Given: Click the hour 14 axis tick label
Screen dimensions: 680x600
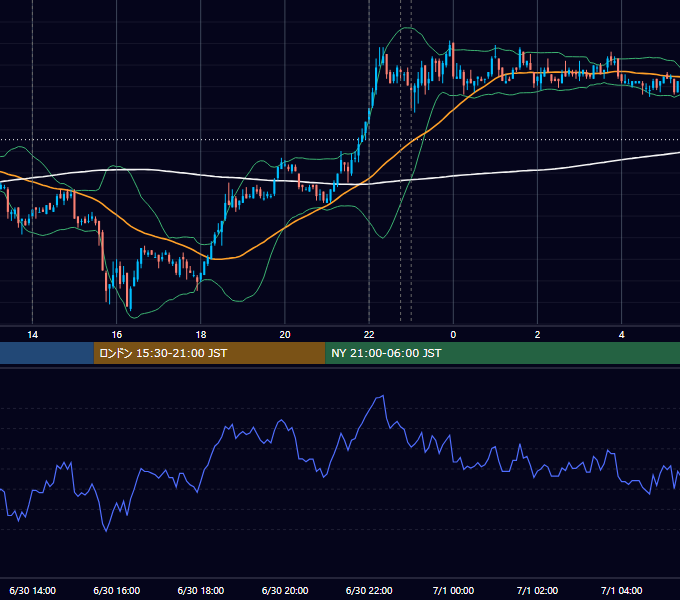Looking at the screenshot, I should pos(33,335).
